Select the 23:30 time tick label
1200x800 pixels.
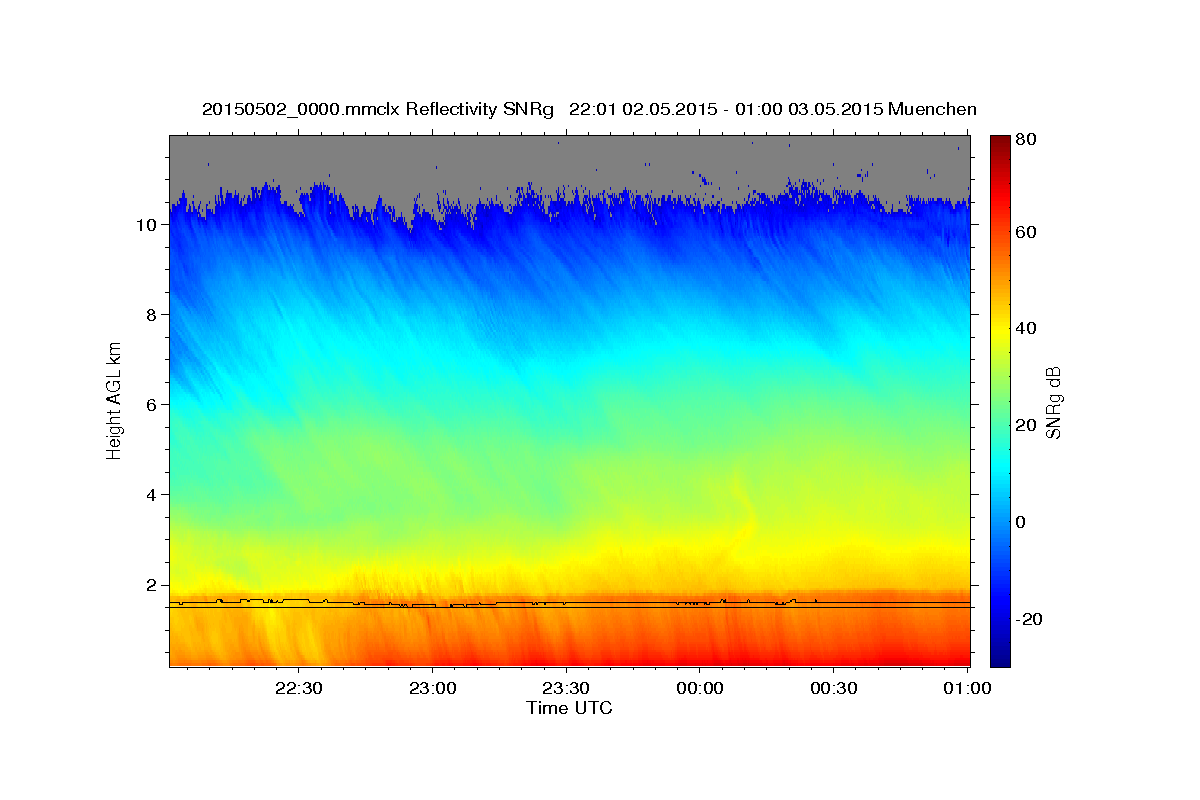tap(566, 688)
